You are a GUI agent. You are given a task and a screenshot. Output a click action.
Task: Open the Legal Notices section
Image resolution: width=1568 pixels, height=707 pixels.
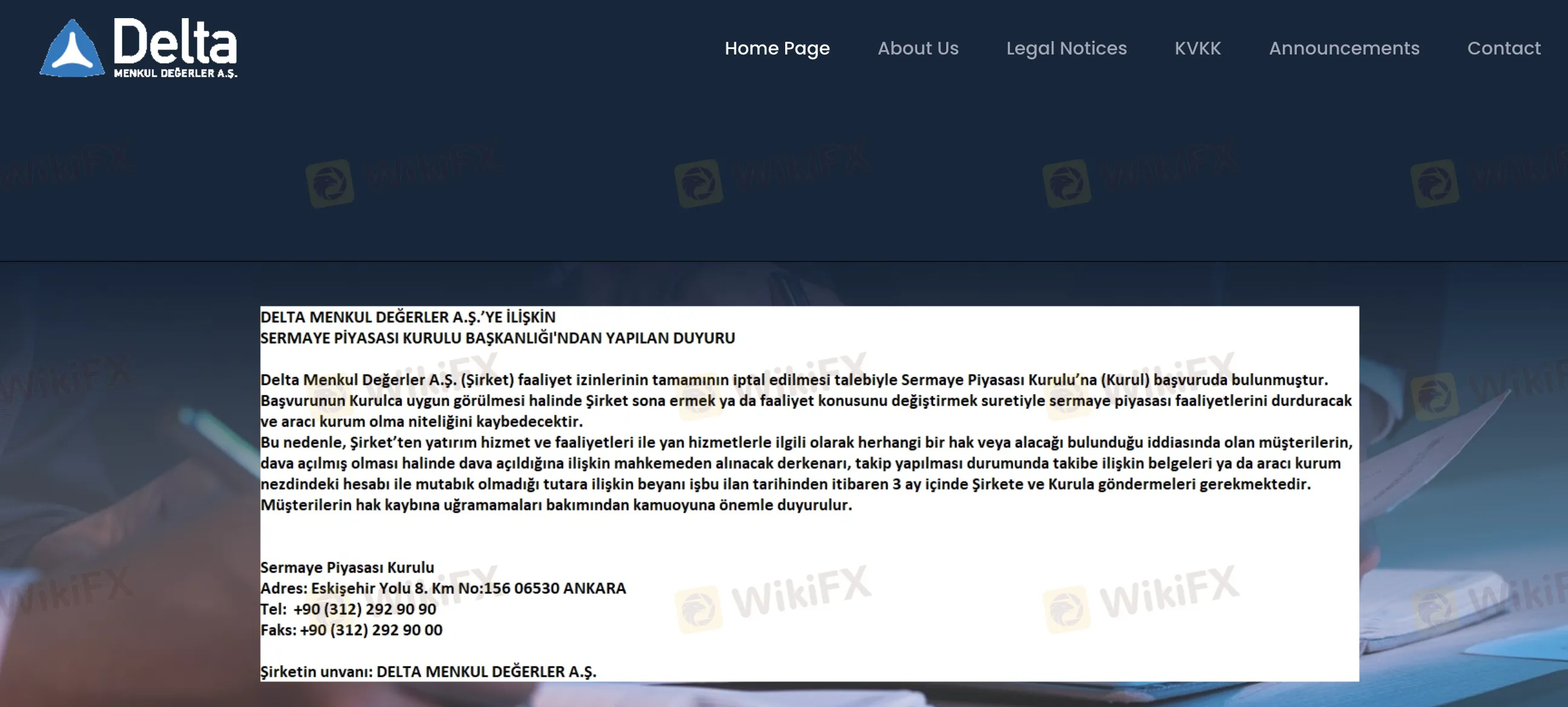coord(1067,48)
